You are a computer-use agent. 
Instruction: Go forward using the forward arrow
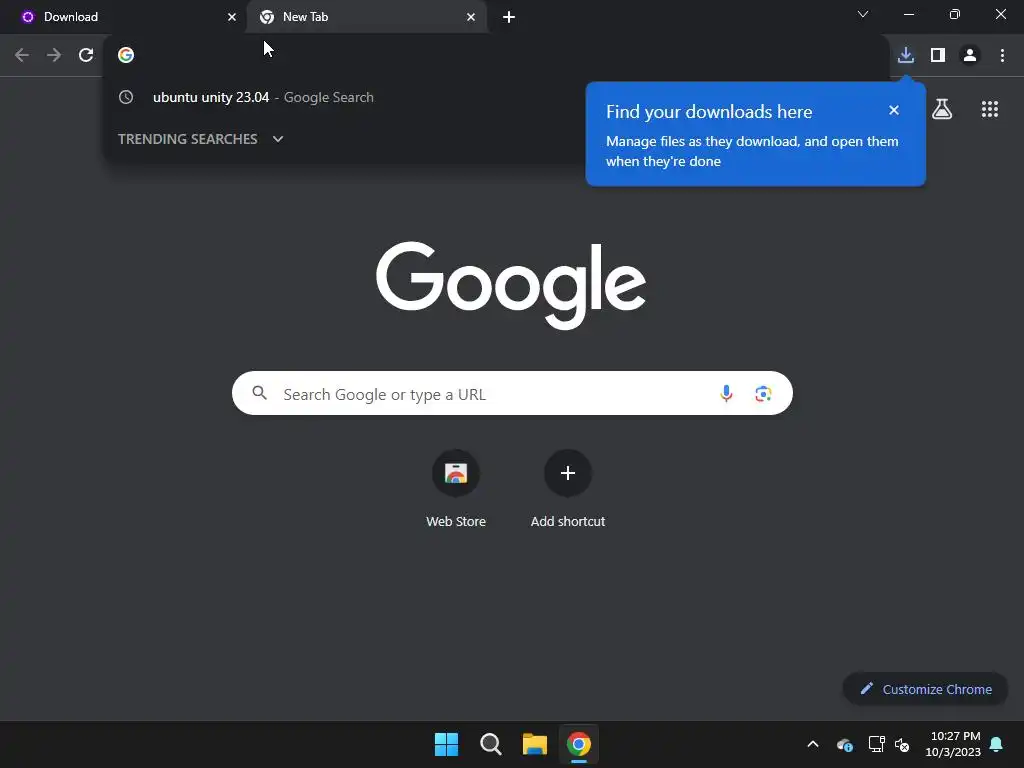click(54, 55)
